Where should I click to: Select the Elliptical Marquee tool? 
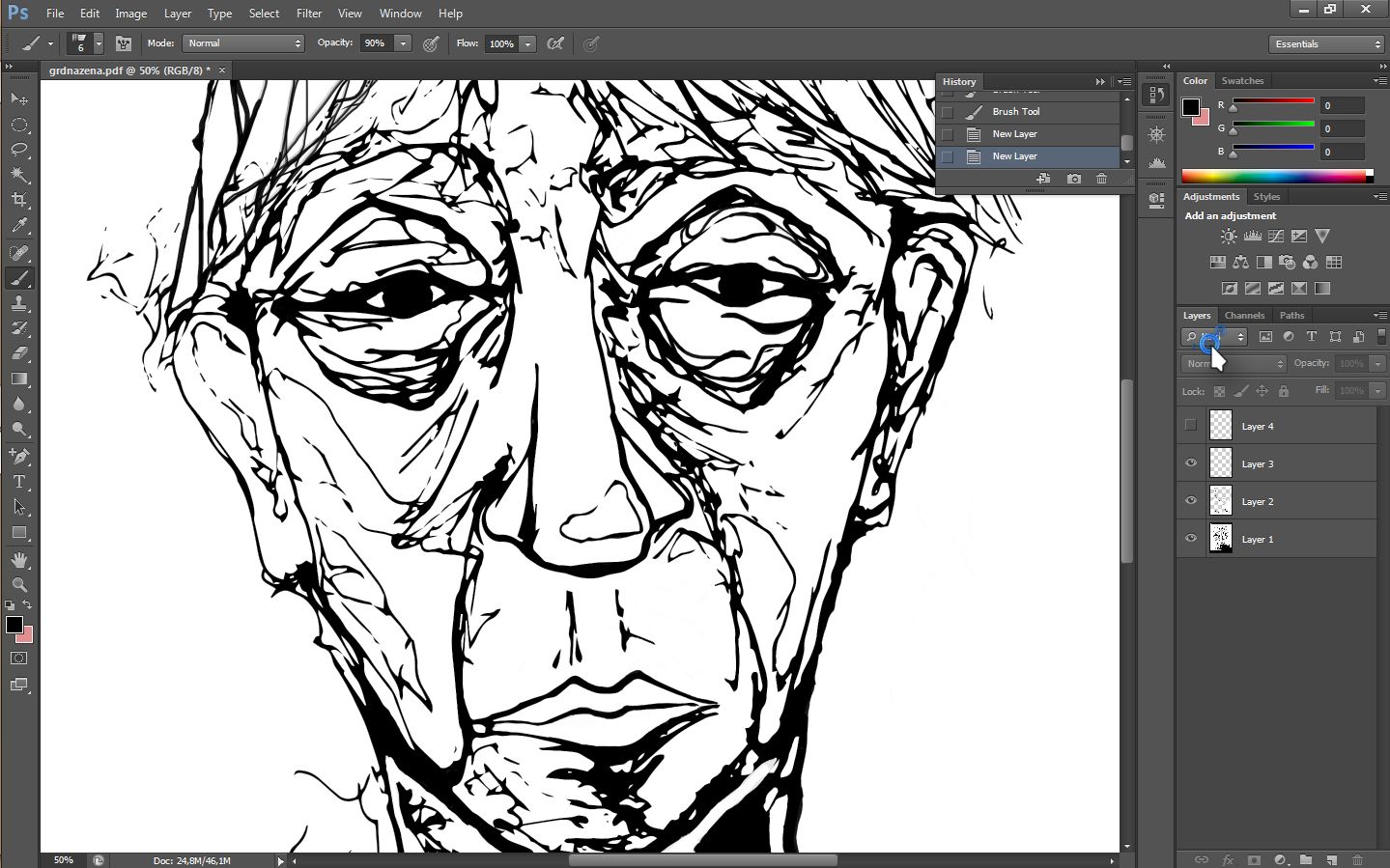(x=19, y=125)
